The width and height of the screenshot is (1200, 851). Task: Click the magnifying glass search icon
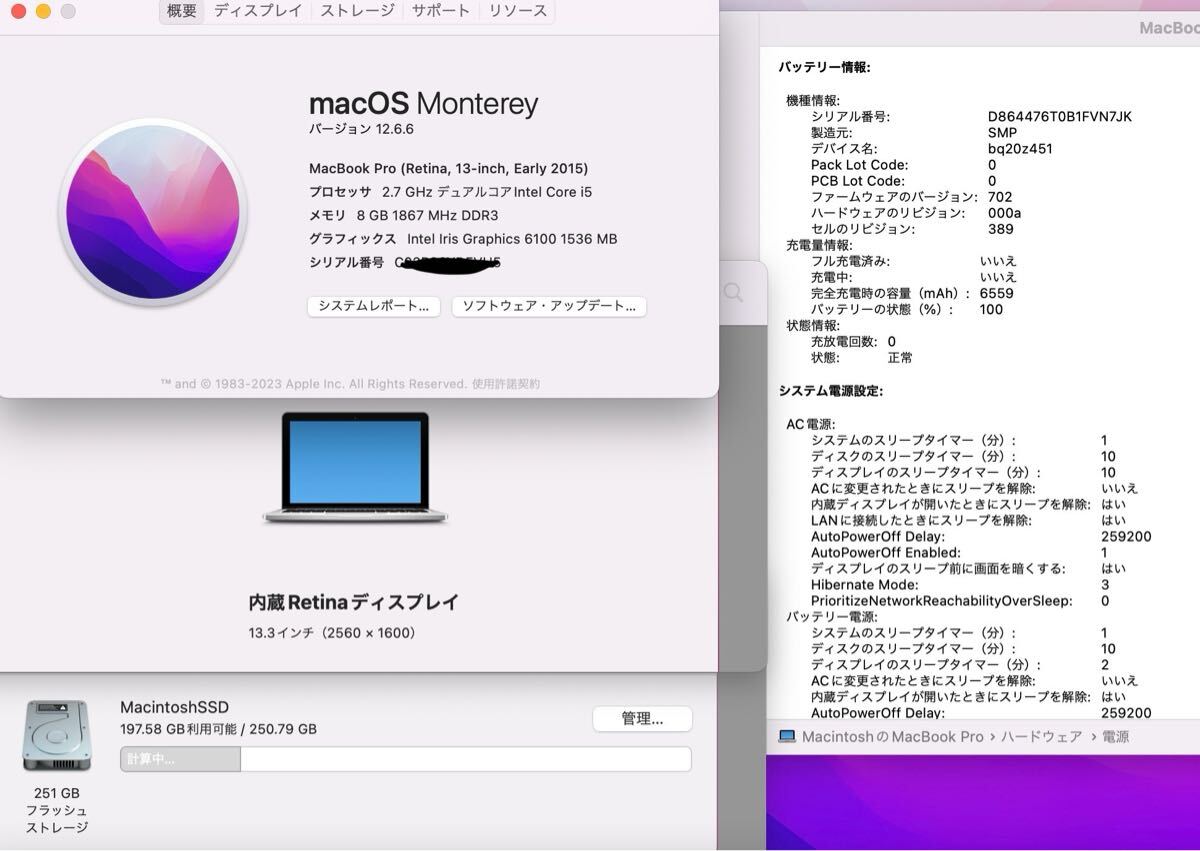point(733,292)
